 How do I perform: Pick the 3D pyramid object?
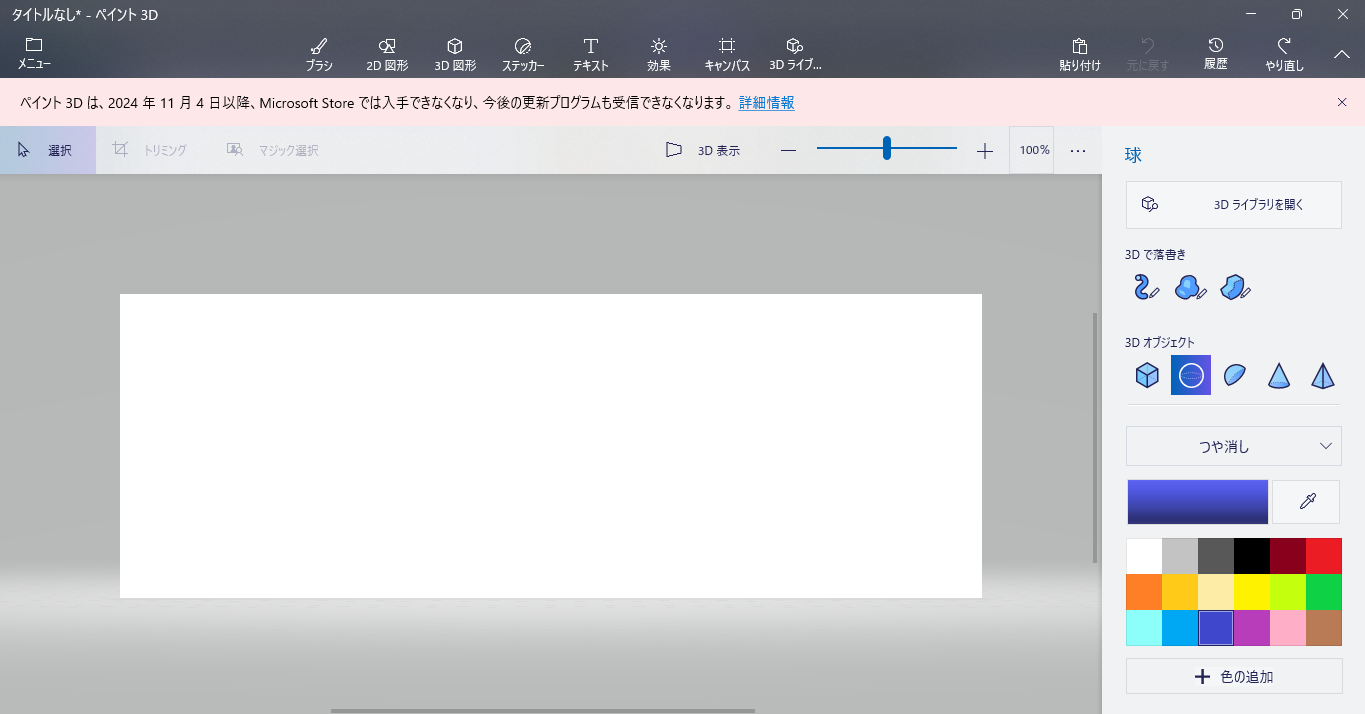click(x=1322, y=375)
